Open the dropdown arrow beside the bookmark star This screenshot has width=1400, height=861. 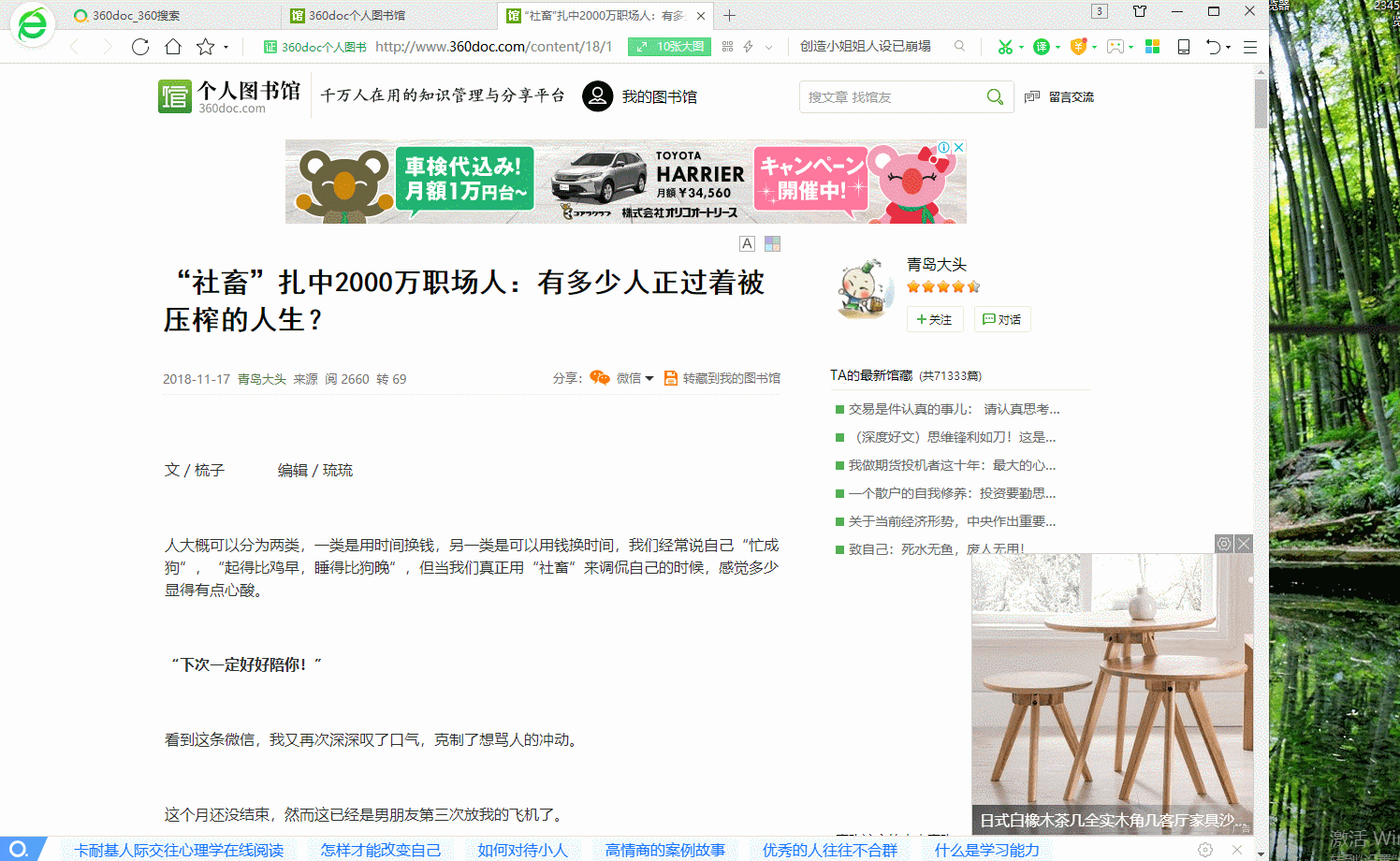(x=226, y=48)
